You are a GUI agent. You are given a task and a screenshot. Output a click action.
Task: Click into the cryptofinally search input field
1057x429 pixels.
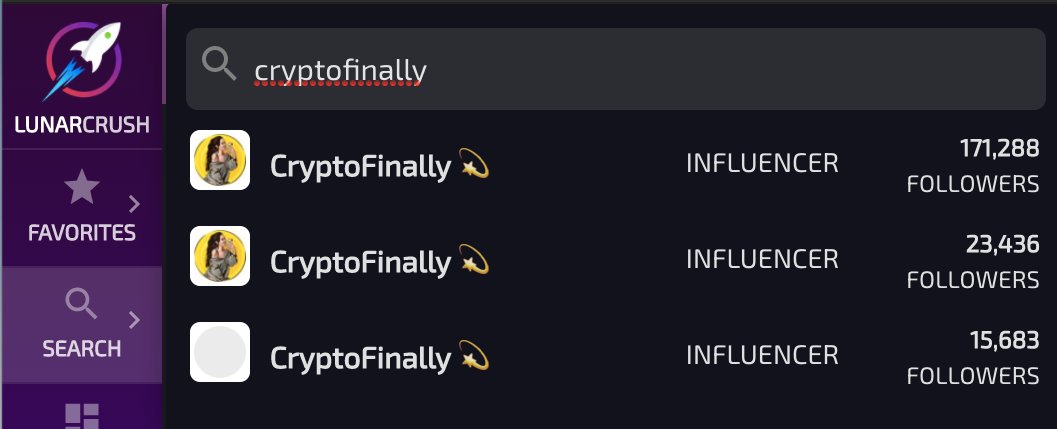pos(615,69)
